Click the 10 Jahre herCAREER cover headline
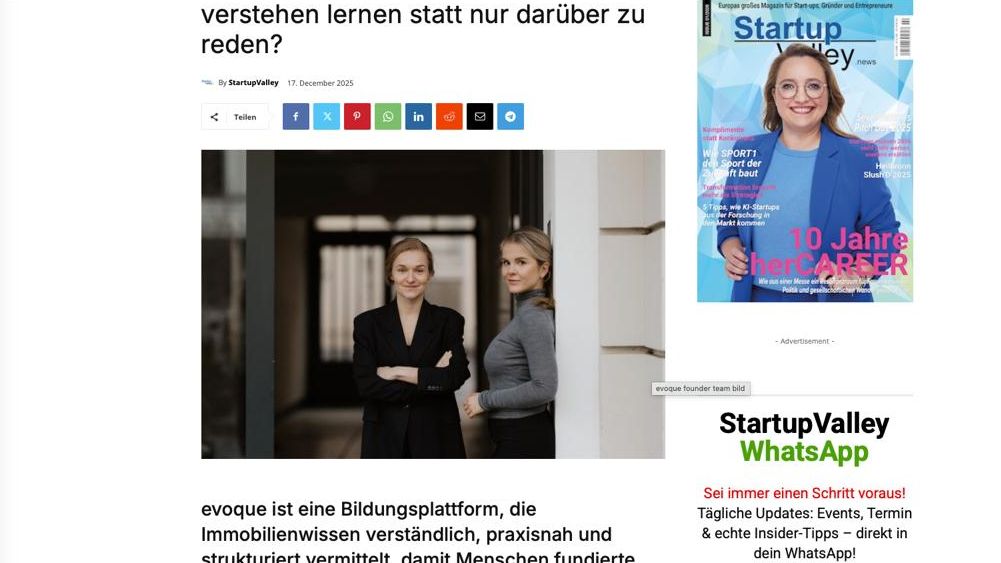This screenshot has height=563, width=1001. [x=829, y=251]
